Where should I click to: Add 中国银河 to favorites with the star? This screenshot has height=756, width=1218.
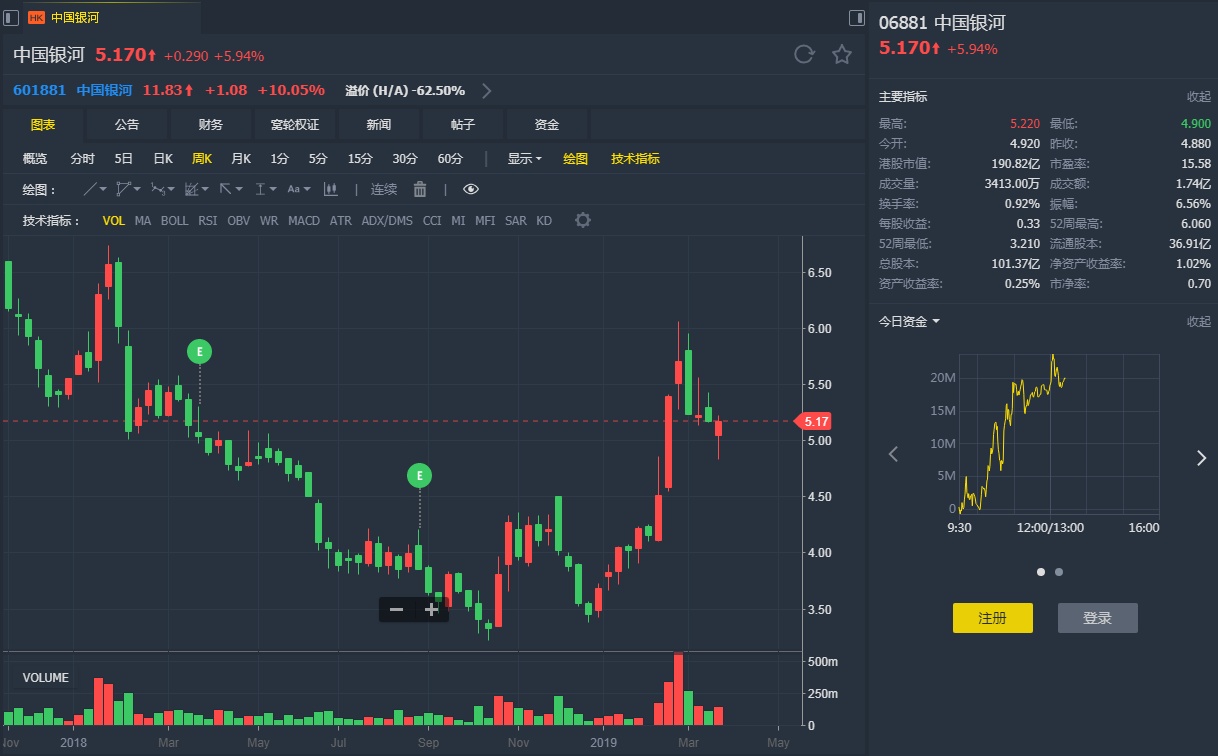[842, 54]
